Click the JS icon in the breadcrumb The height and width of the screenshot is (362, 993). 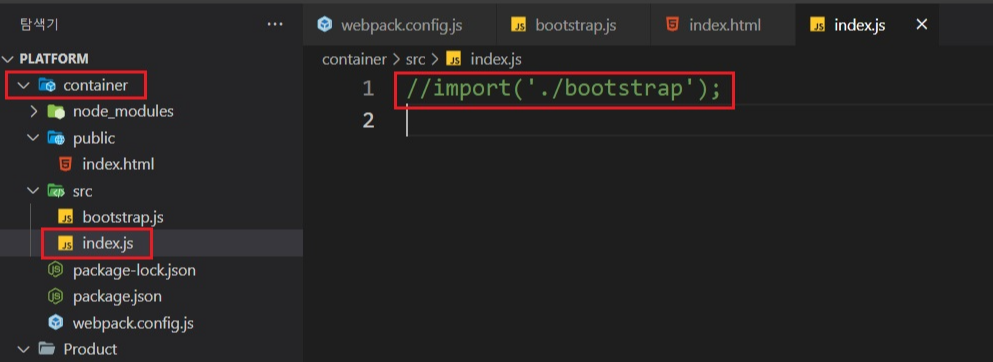click(453, 59)
